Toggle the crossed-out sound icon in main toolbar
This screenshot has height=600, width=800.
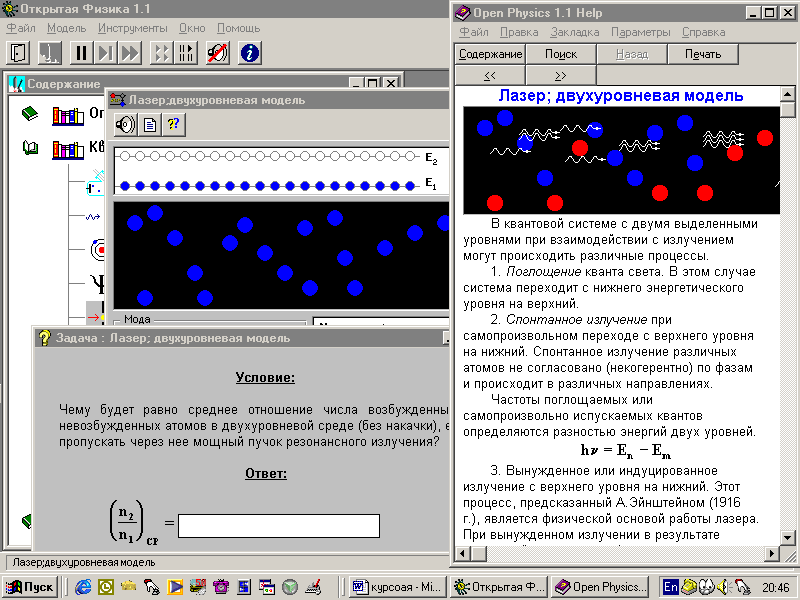point(217,53)
